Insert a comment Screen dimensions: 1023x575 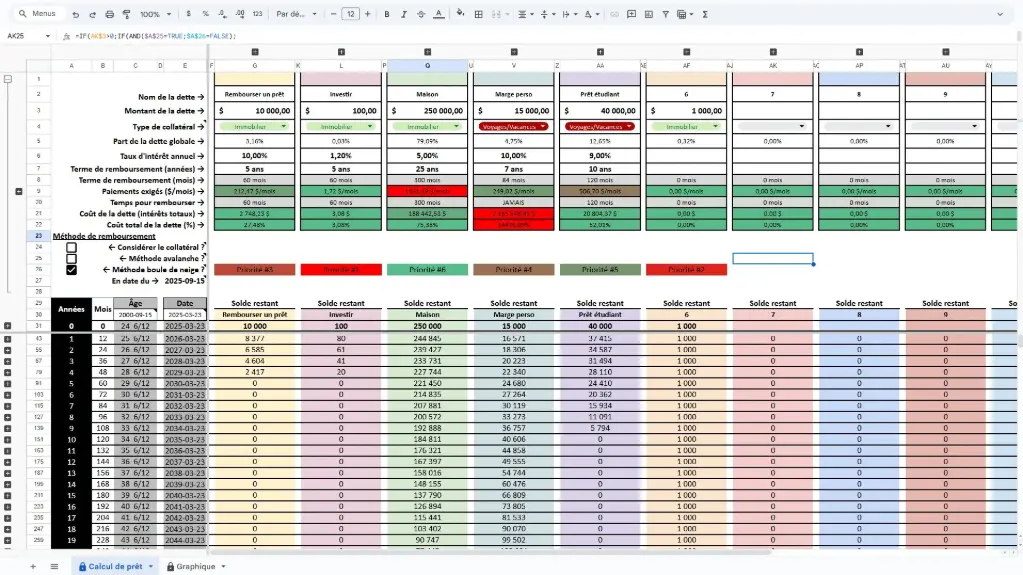pyautogui.click(x=632, y=14)
